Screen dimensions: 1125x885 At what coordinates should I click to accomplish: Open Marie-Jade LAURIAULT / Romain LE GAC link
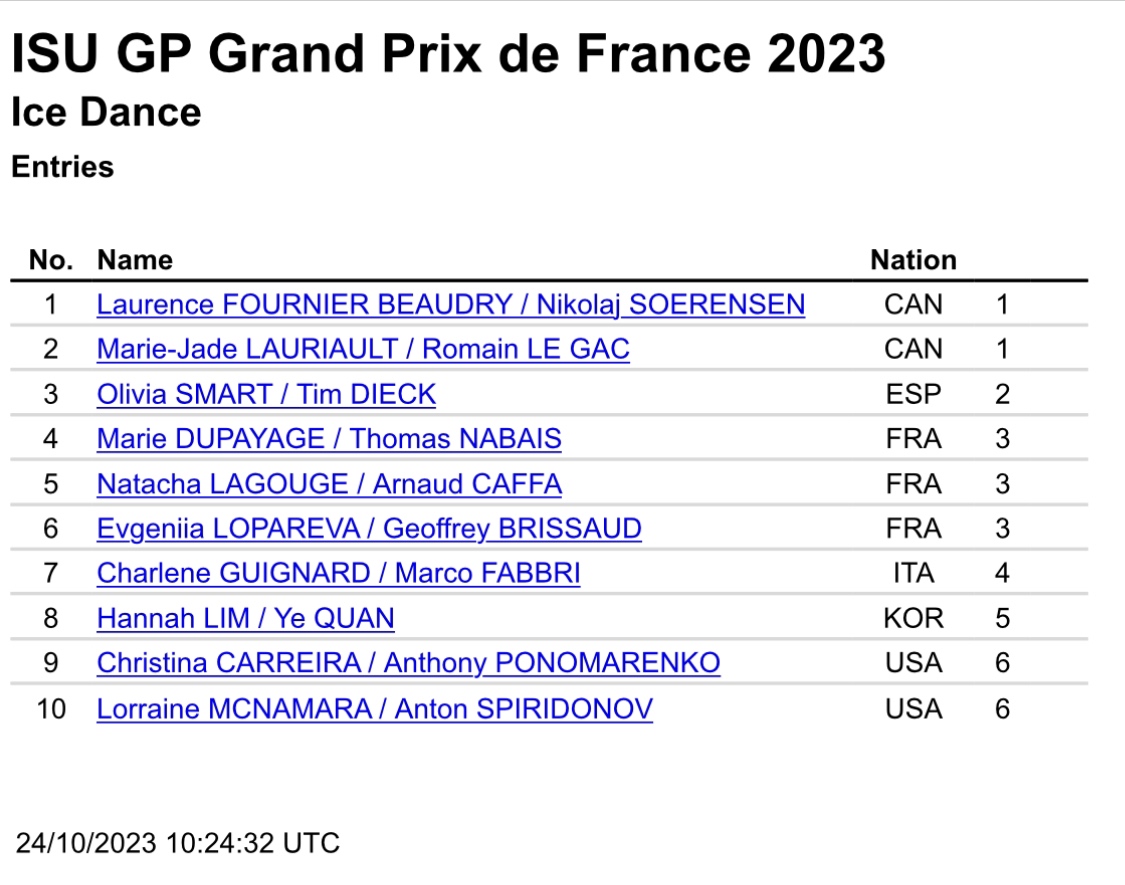pos(363,349)
